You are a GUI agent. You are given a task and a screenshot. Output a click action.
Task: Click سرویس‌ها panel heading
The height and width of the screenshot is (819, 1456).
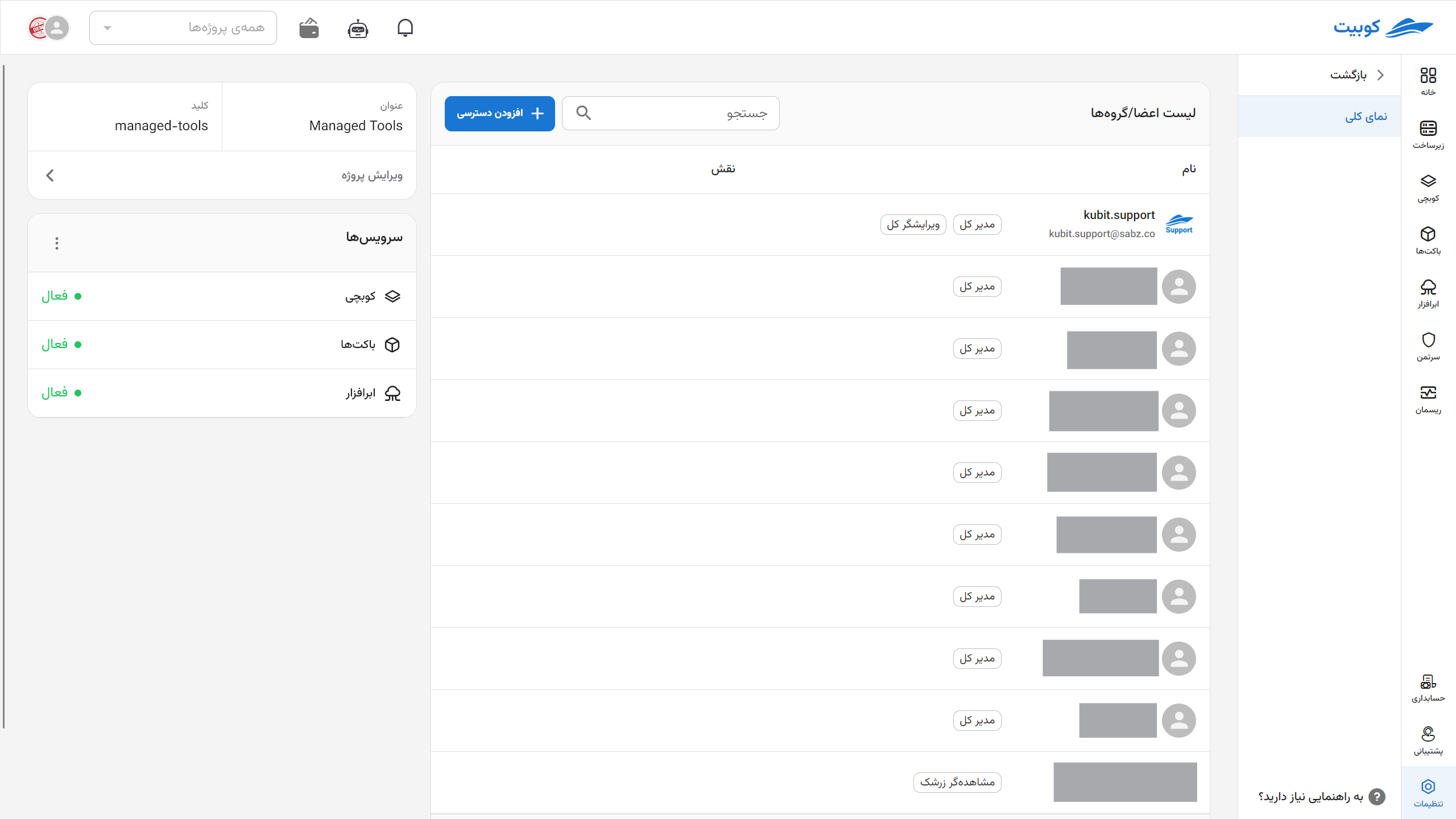click(x=374, y=237)
